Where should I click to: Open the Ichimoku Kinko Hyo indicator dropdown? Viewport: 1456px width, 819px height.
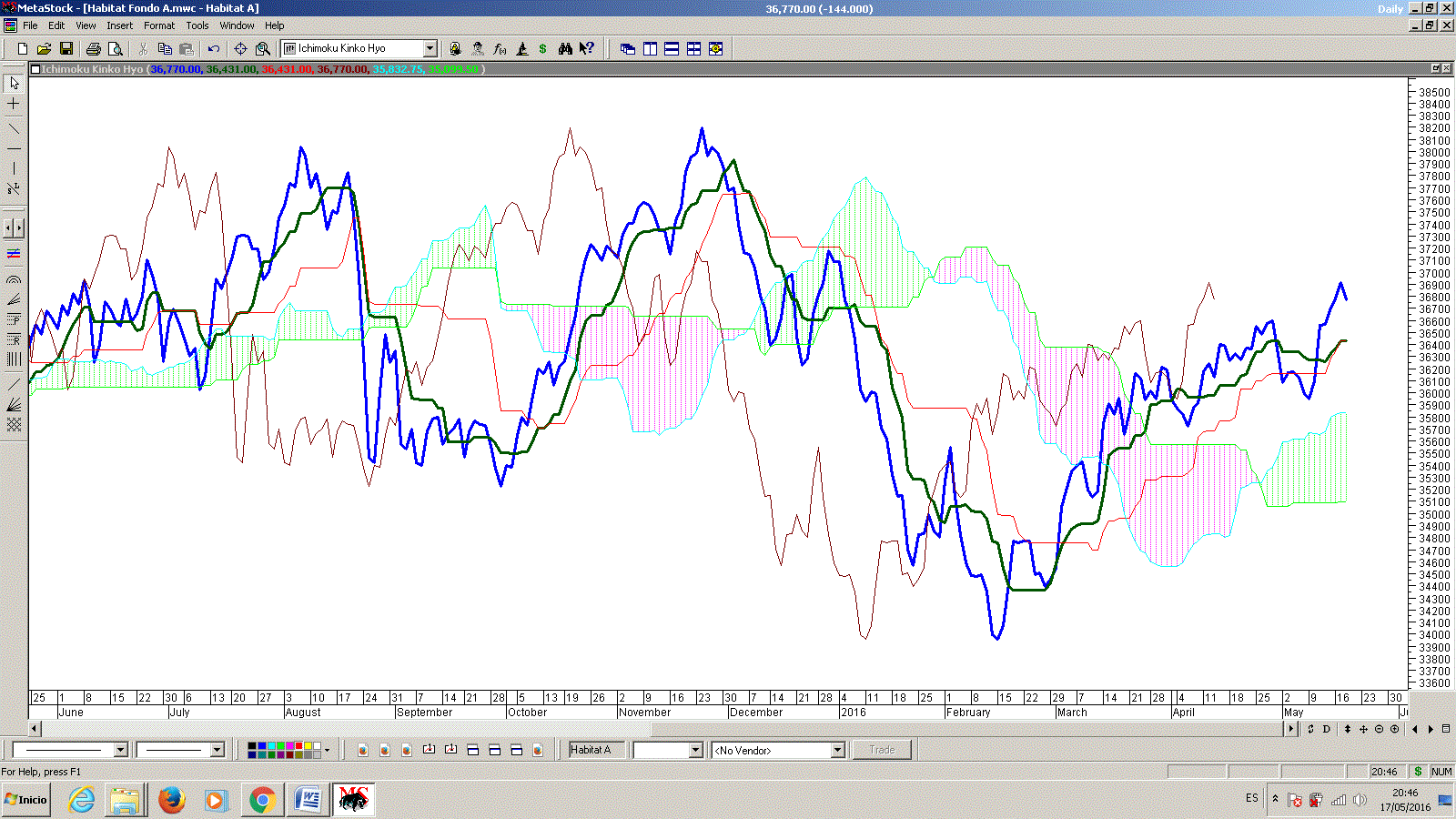pyautogui.click(x=430, y=49)
